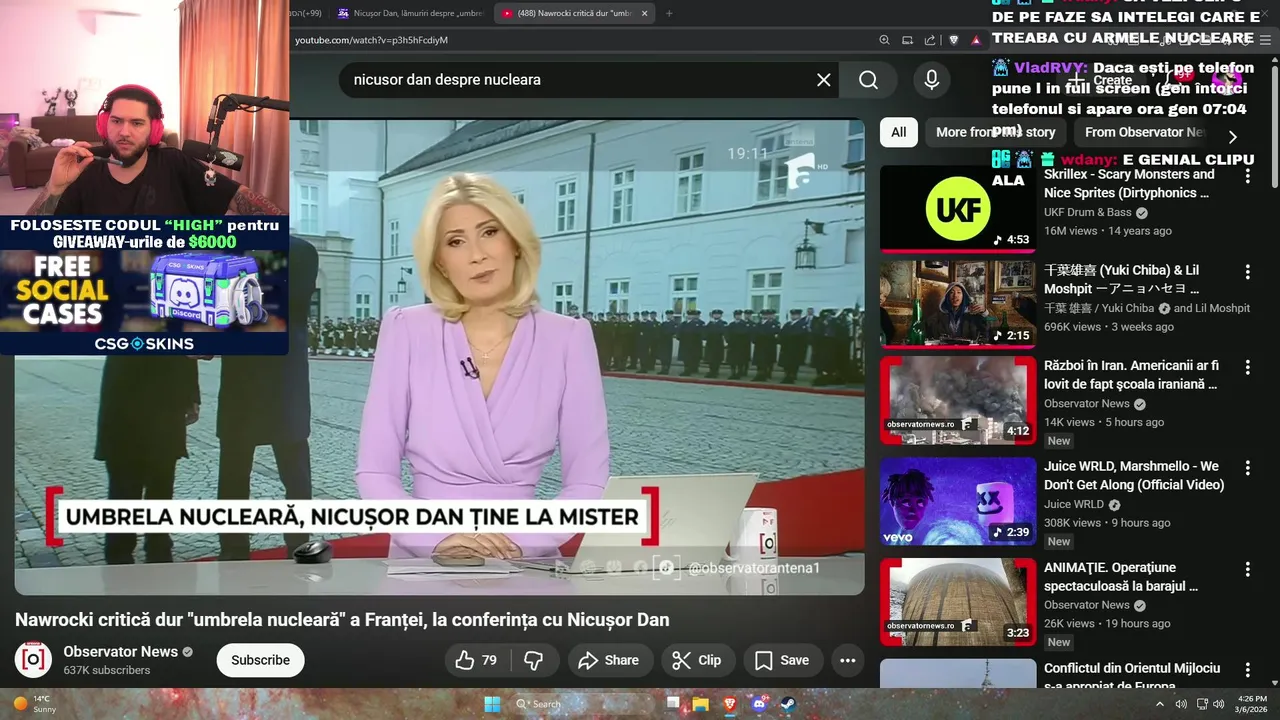
Task: Open the browser zoom magnifier icon
Action: coord(884,40)
